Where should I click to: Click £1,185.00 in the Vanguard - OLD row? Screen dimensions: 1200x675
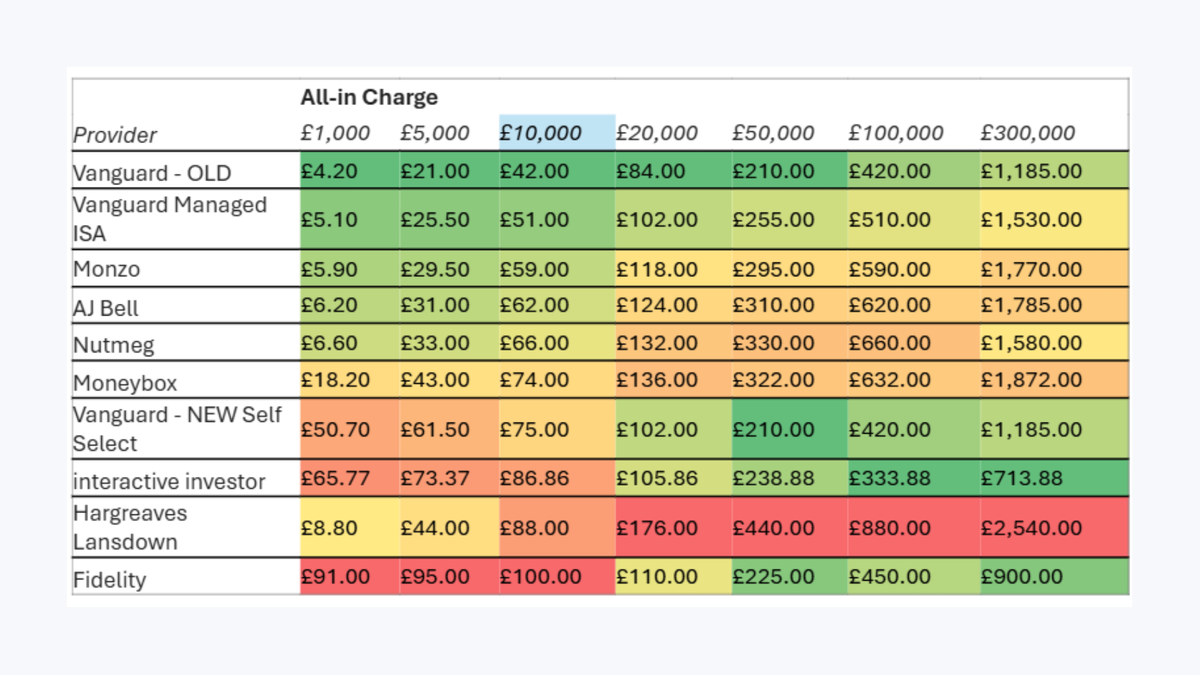1055,171
